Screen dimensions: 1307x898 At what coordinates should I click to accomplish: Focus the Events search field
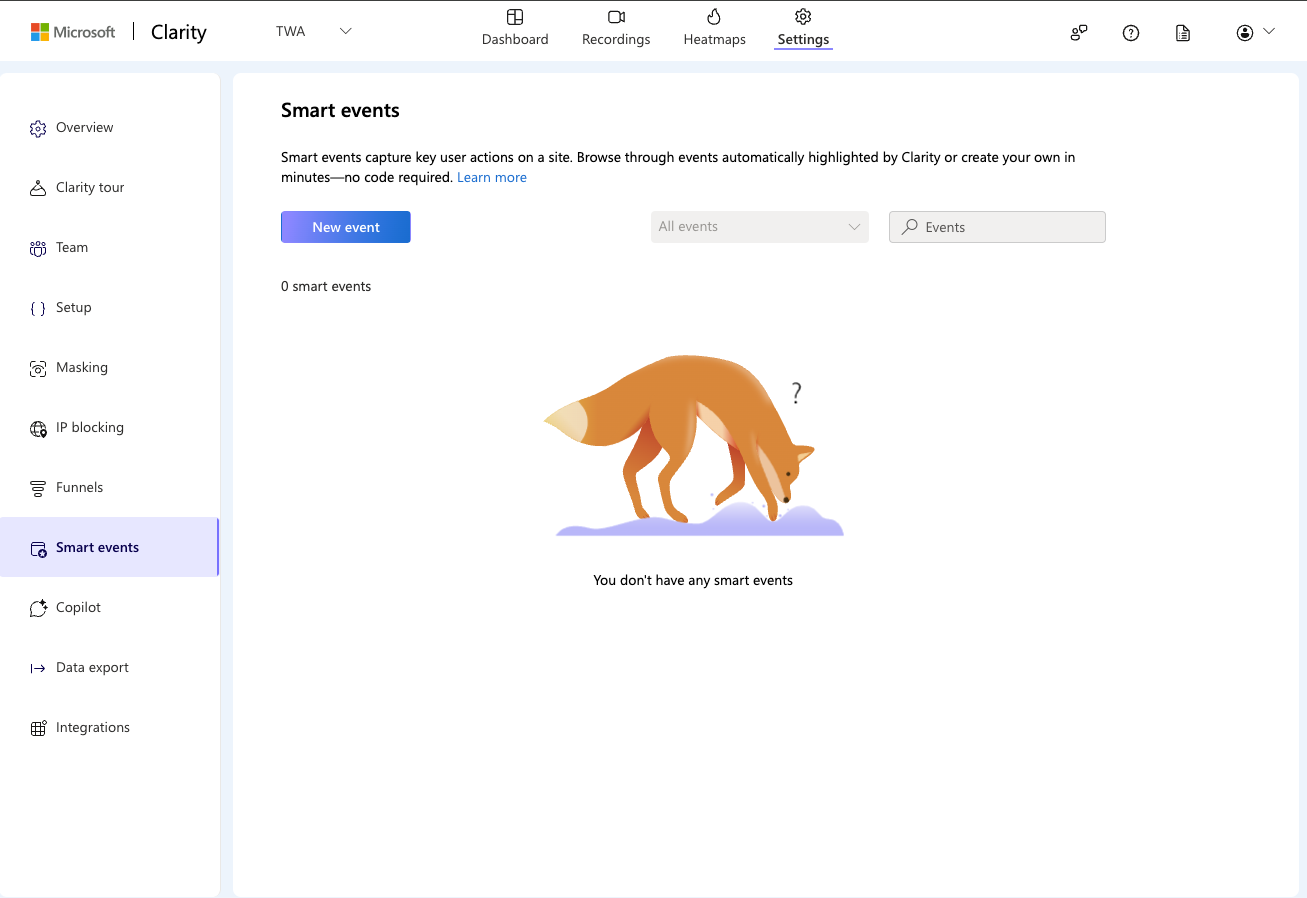click(x=997, y=227)
